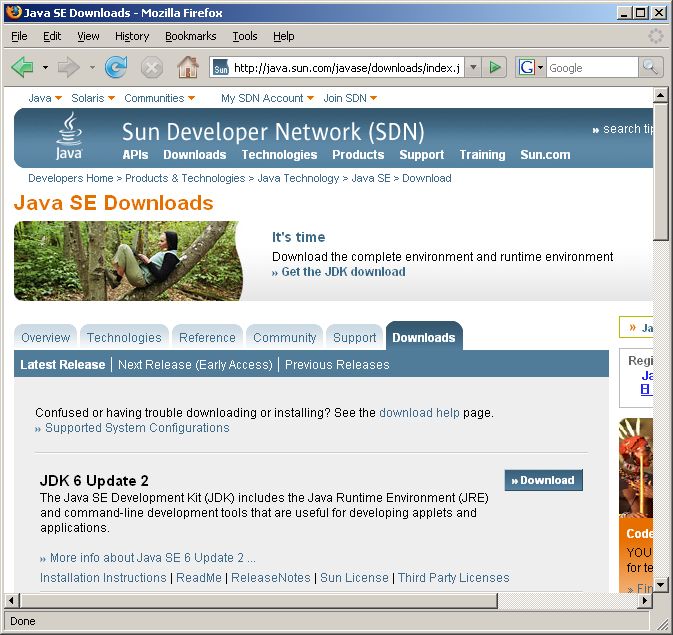Open the ReadMe link
673x635 pixels.
(199, 578)
